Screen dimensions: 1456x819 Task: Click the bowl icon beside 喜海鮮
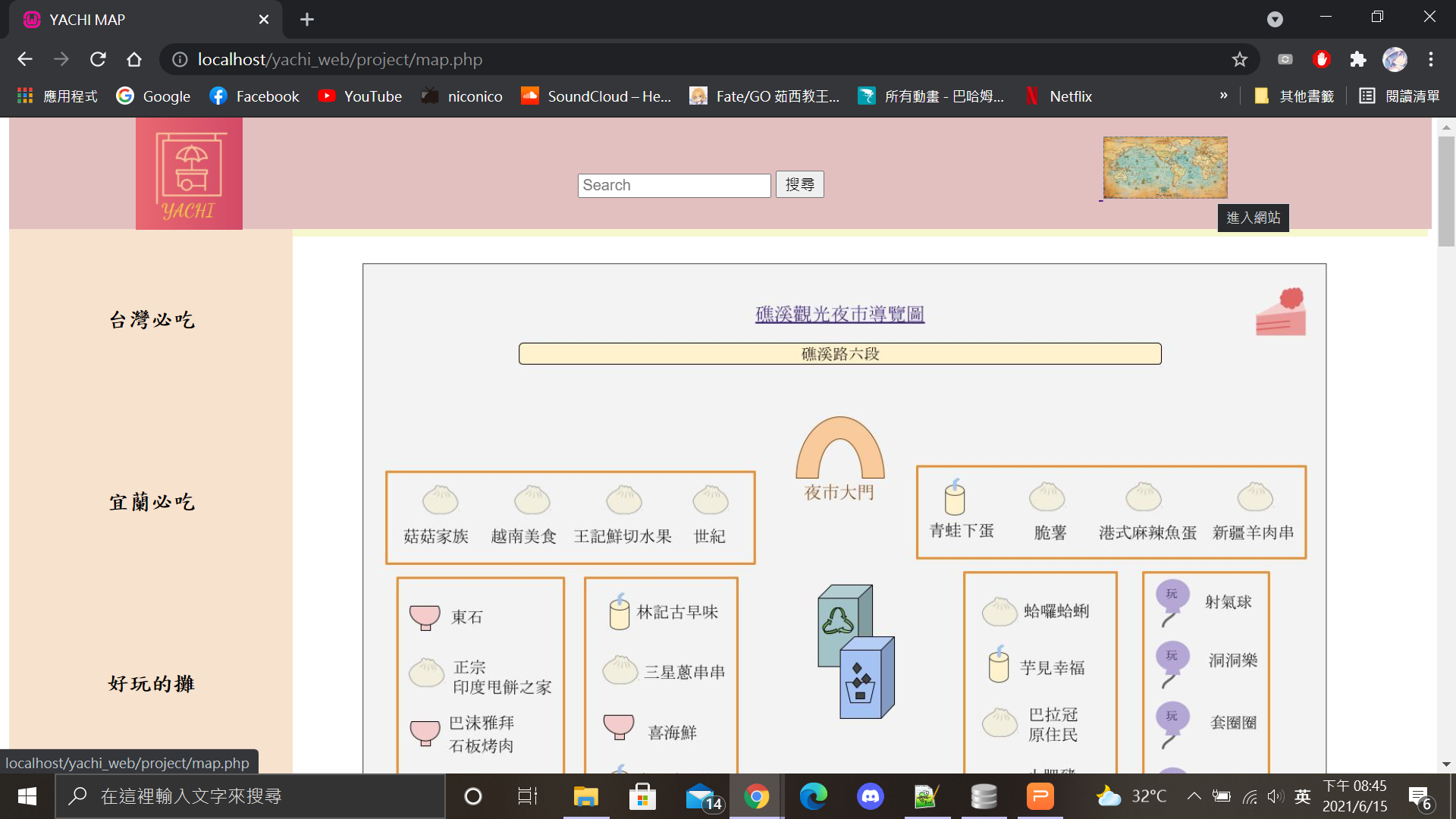click(x=619, y=726)
